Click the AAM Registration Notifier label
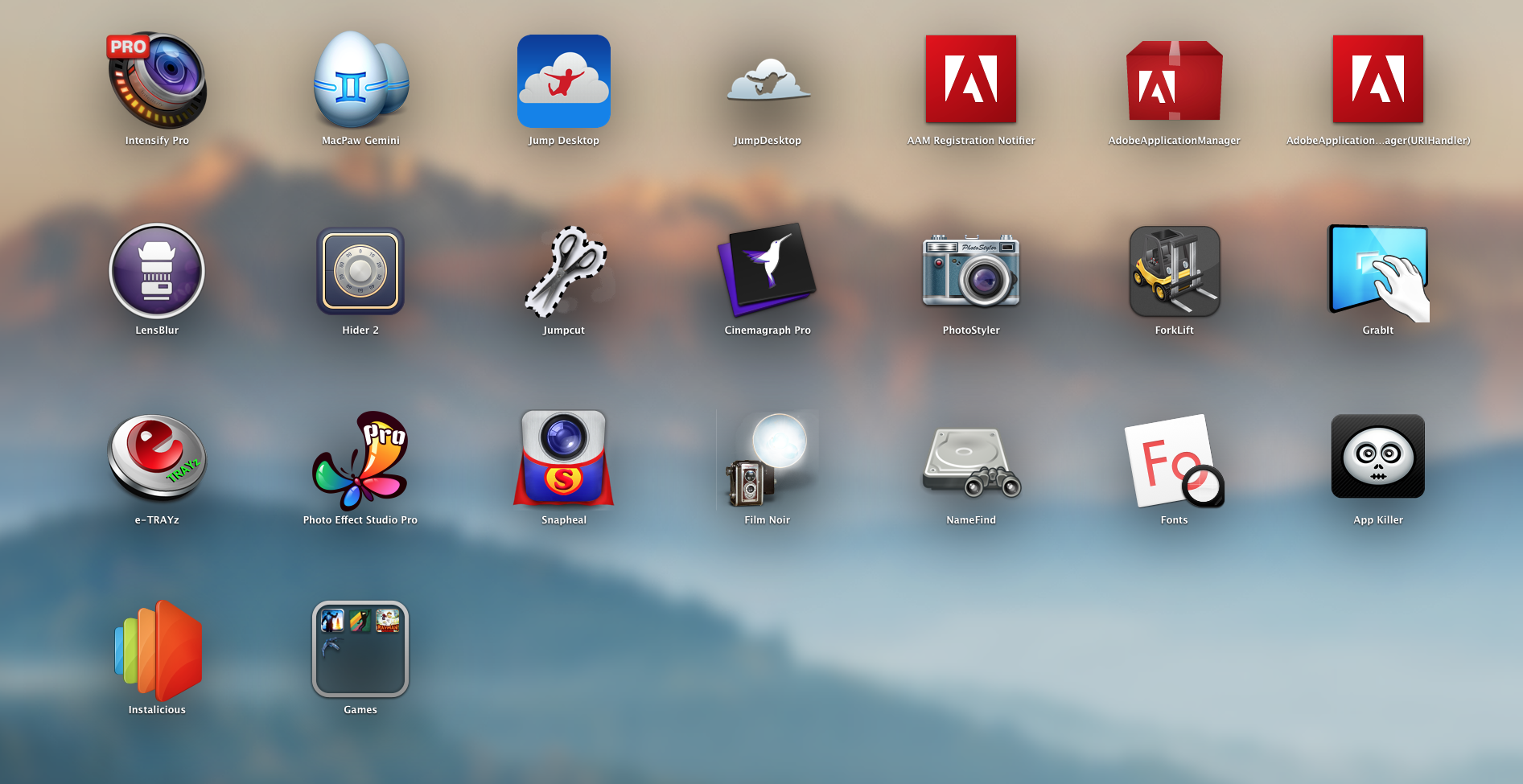 tap(971, 141)
